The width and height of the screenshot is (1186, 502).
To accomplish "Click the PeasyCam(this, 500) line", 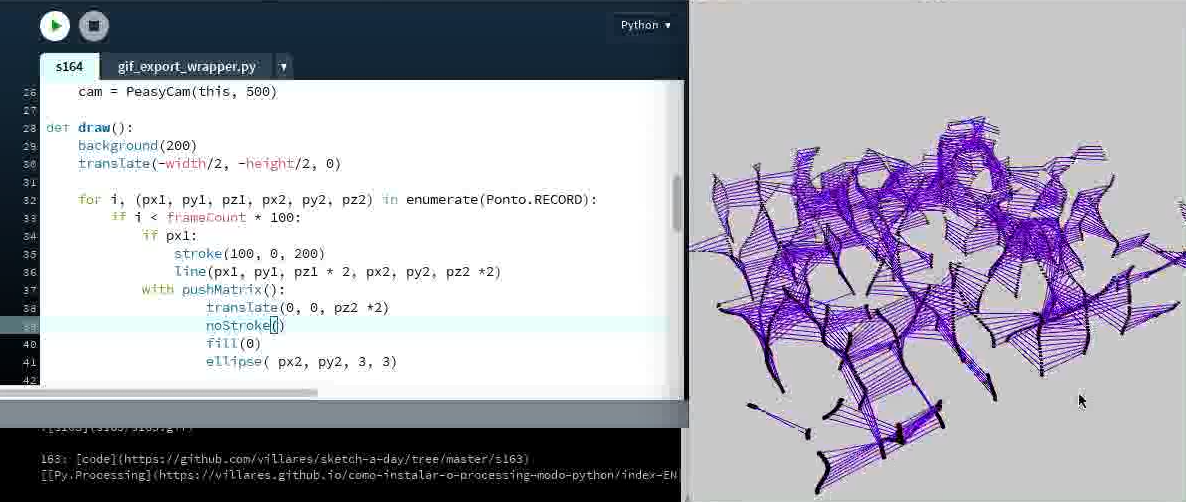I will [177, 92].
